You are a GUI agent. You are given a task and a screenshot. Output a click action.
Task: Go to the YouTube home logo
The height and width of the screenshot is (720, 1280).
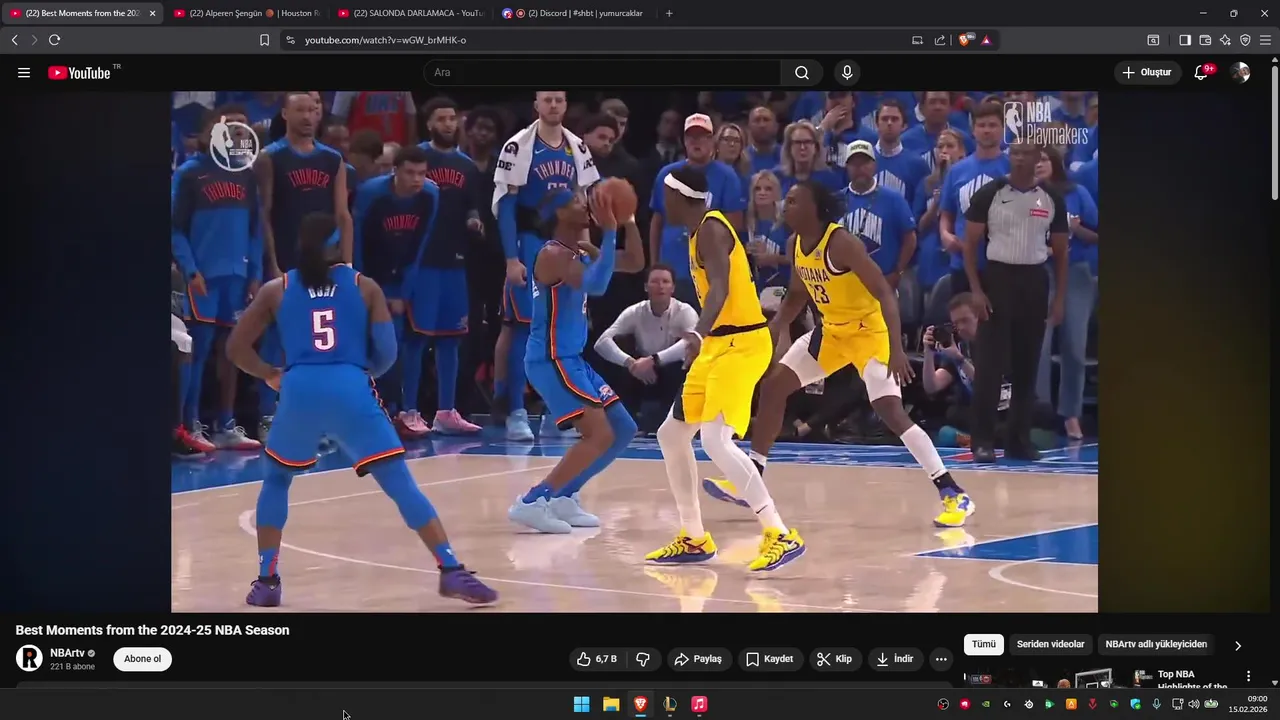coord(79,73)
